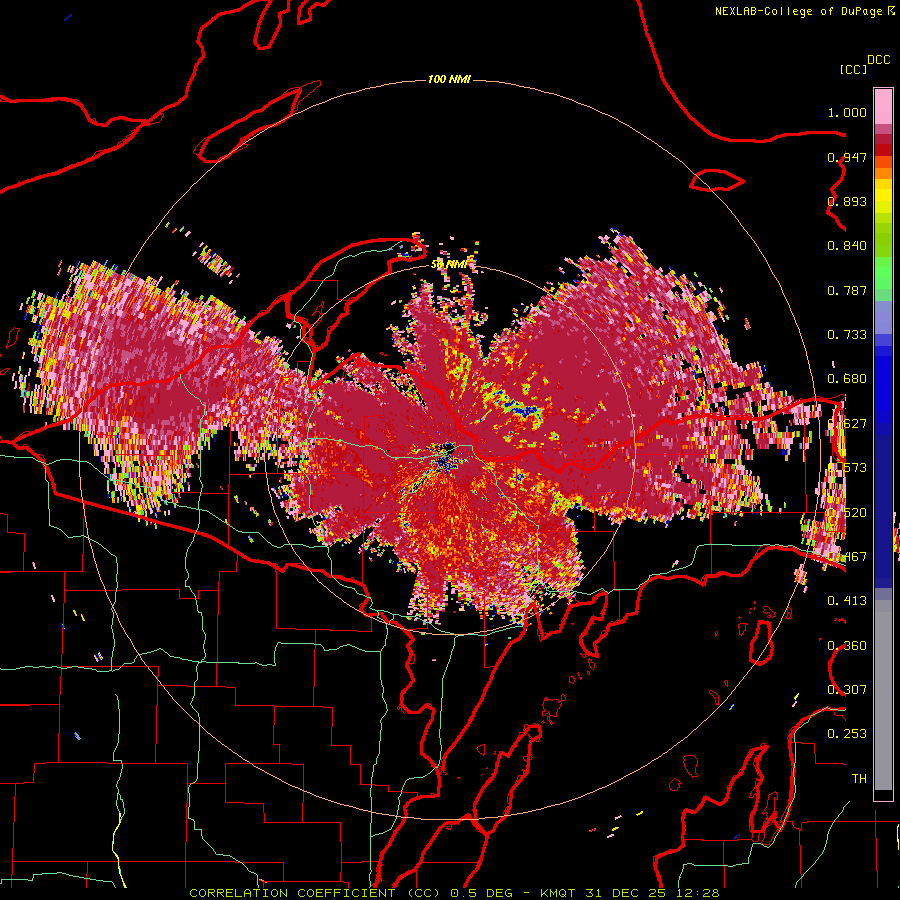The width and height of the screenshot is (900, 900).
Task: Select the 0.413 legend value
Action: click(847, 601)
